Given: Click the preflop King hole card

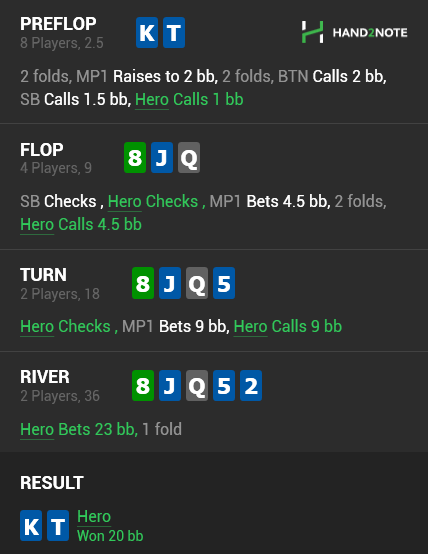Looking at the screenshot, I should [x=147, y=33].
